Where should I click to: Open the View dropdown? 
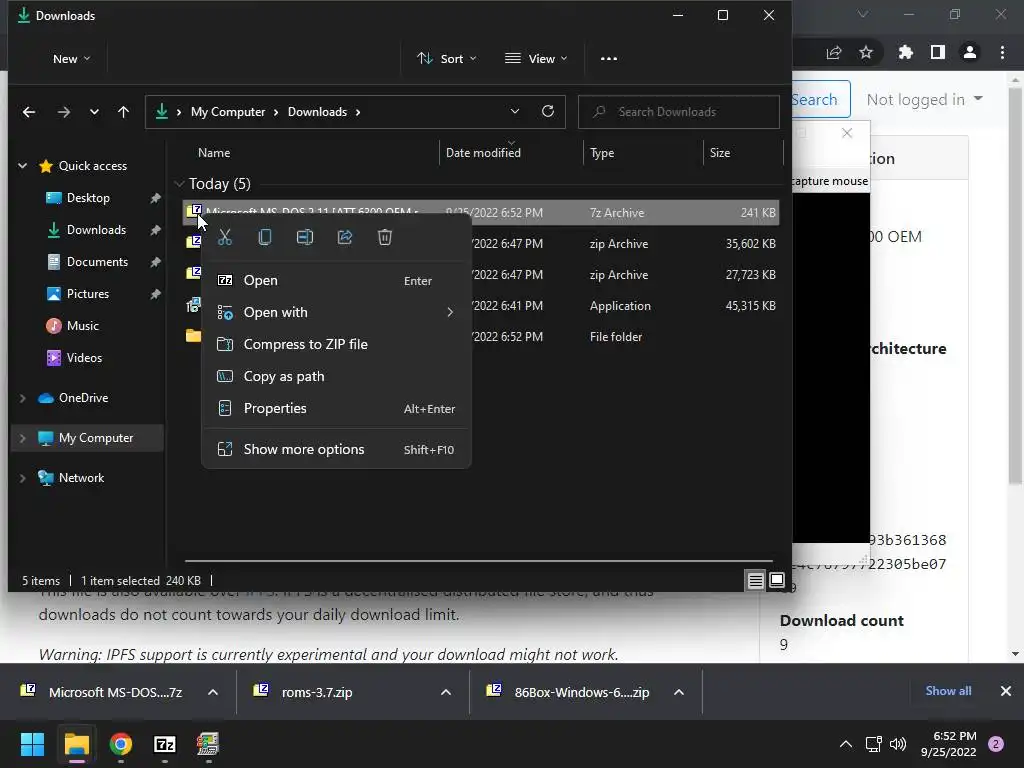(536, 59)
